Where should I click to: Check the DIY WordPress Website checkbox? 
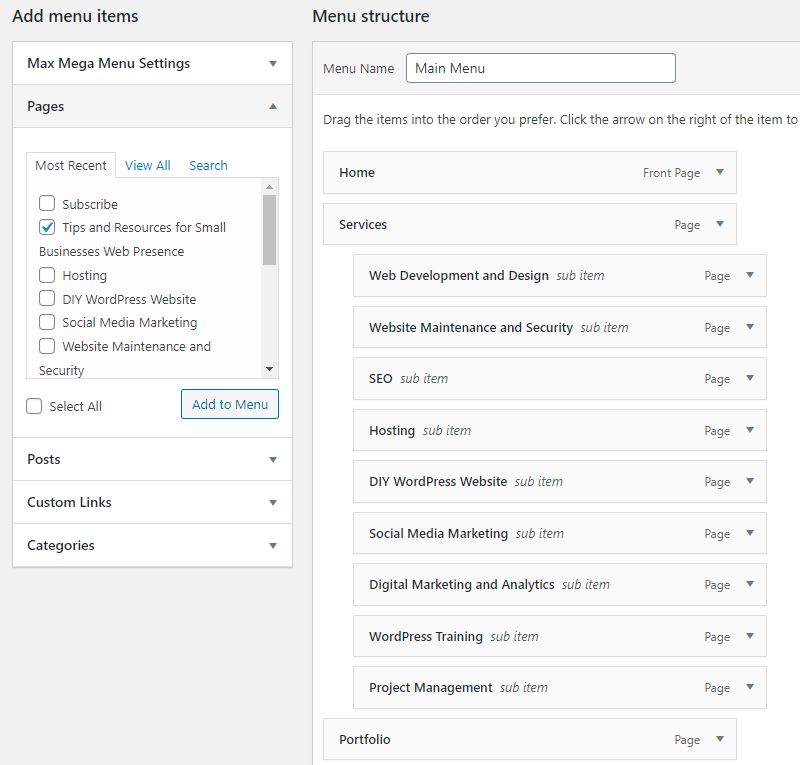tap(45, 299)
